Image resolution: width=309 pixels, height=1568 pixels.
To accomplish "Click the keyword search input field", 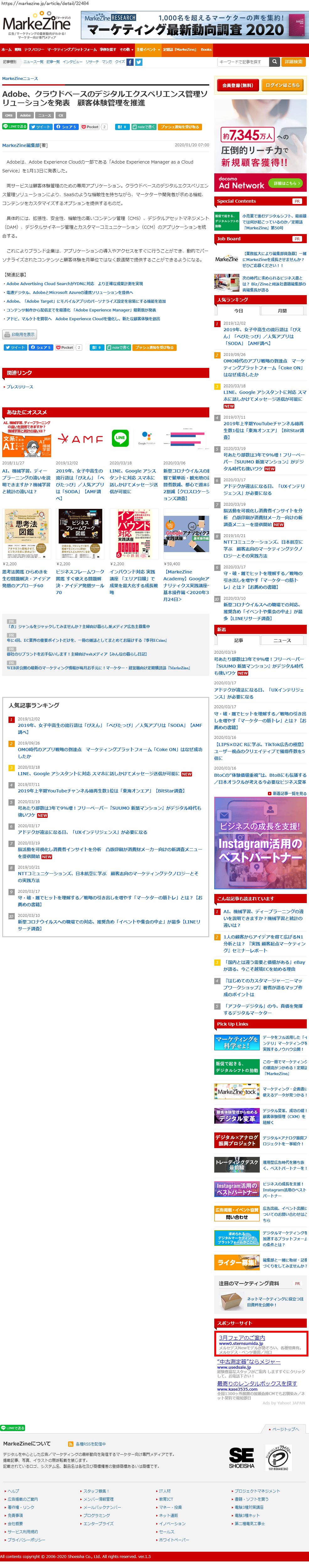I will pyautogui.click(x=242, y=62).
